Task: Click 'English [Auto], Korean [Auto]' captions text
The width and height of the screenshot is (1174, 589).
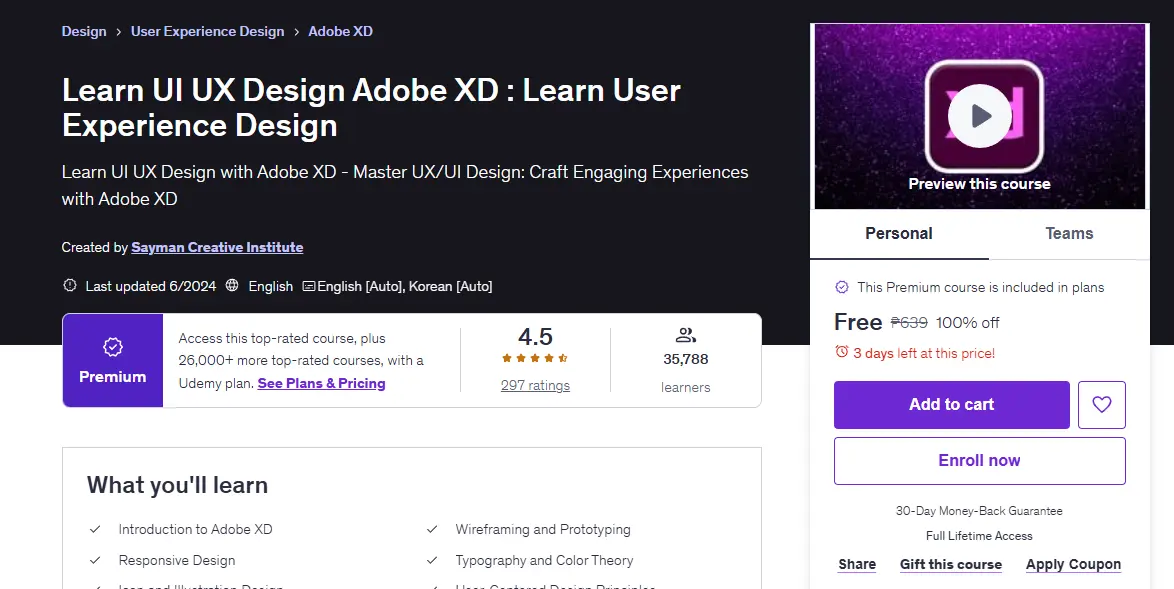Action: click(x=405, y=286)
